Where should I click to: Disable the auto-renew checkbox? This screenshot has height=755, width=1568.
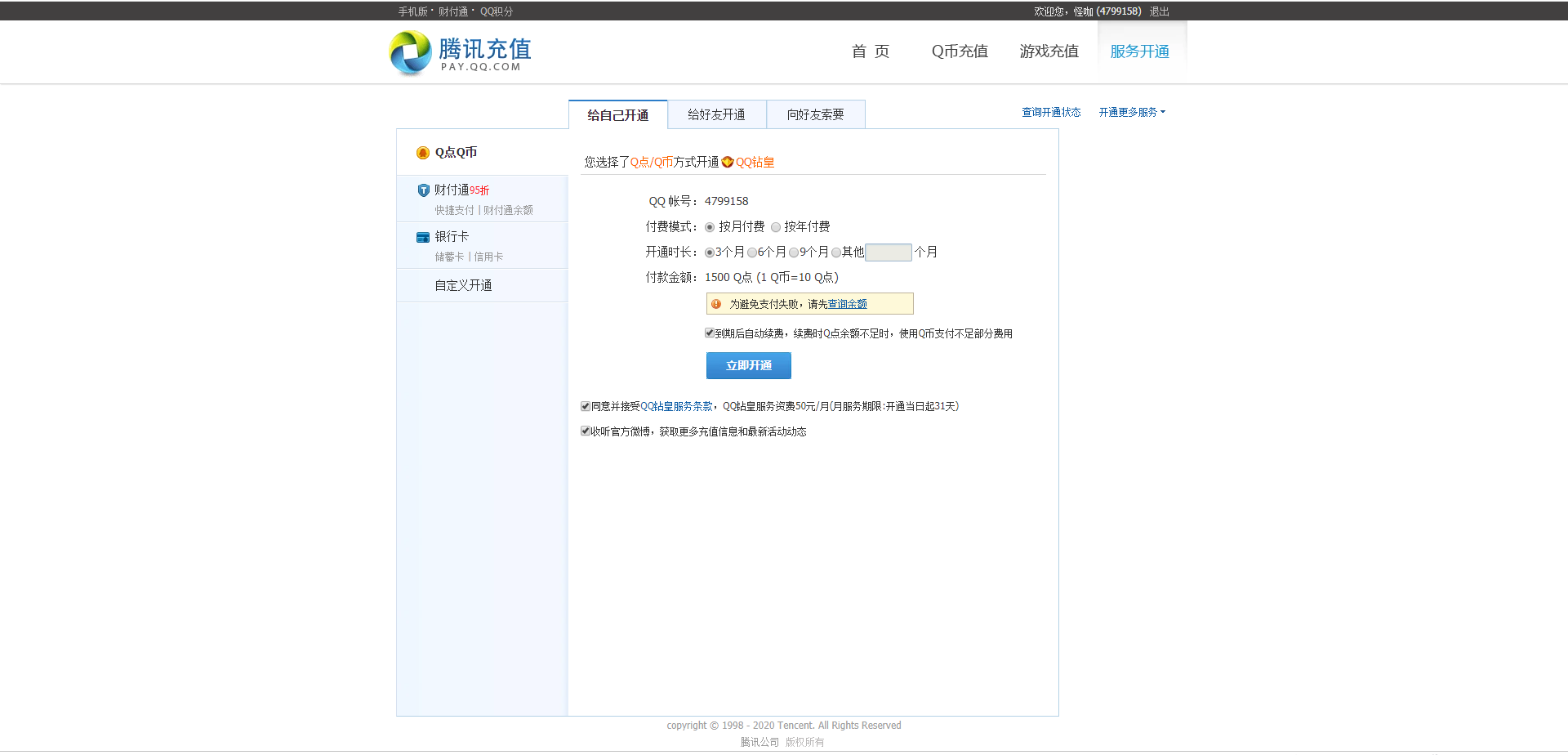[x=710, y=333]
